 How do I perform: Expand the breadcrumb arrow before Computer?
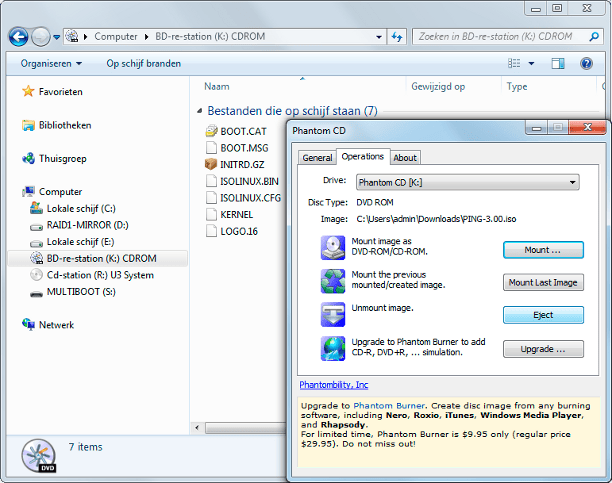[85, 37]
